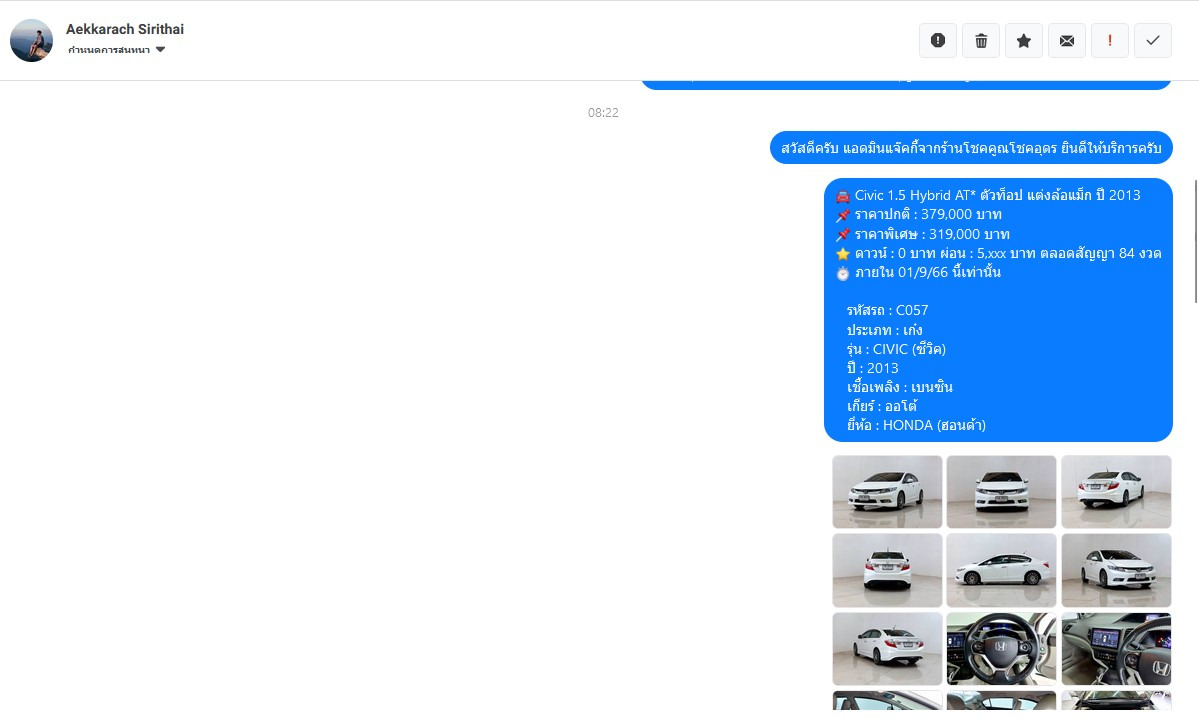Screen dimensions: 1199x719
Task: Flag conversation with red exclamation icon
Action: pos(1110,41)
